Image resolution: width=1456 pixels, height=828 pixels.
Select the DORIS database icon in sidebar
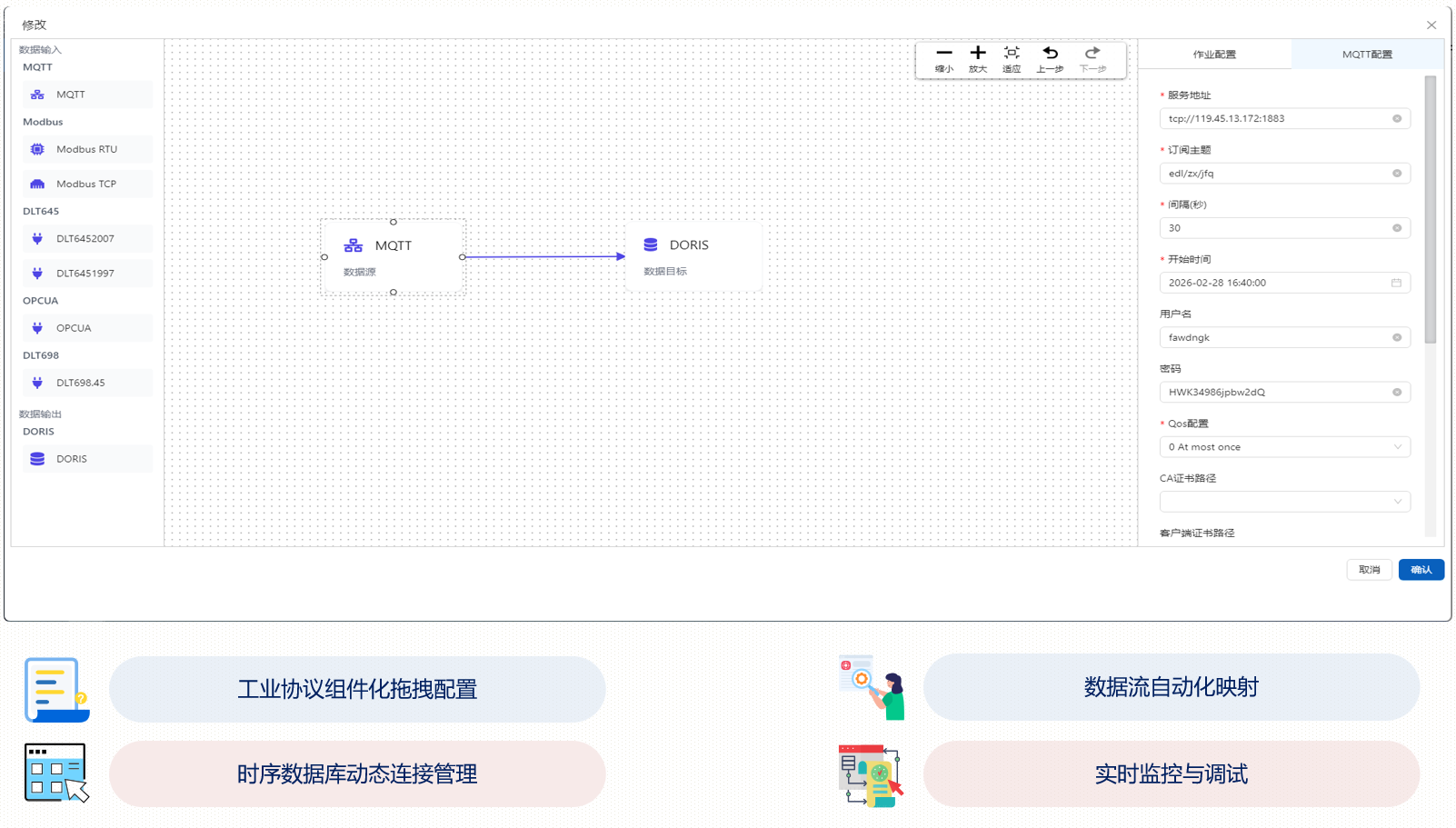37,459
